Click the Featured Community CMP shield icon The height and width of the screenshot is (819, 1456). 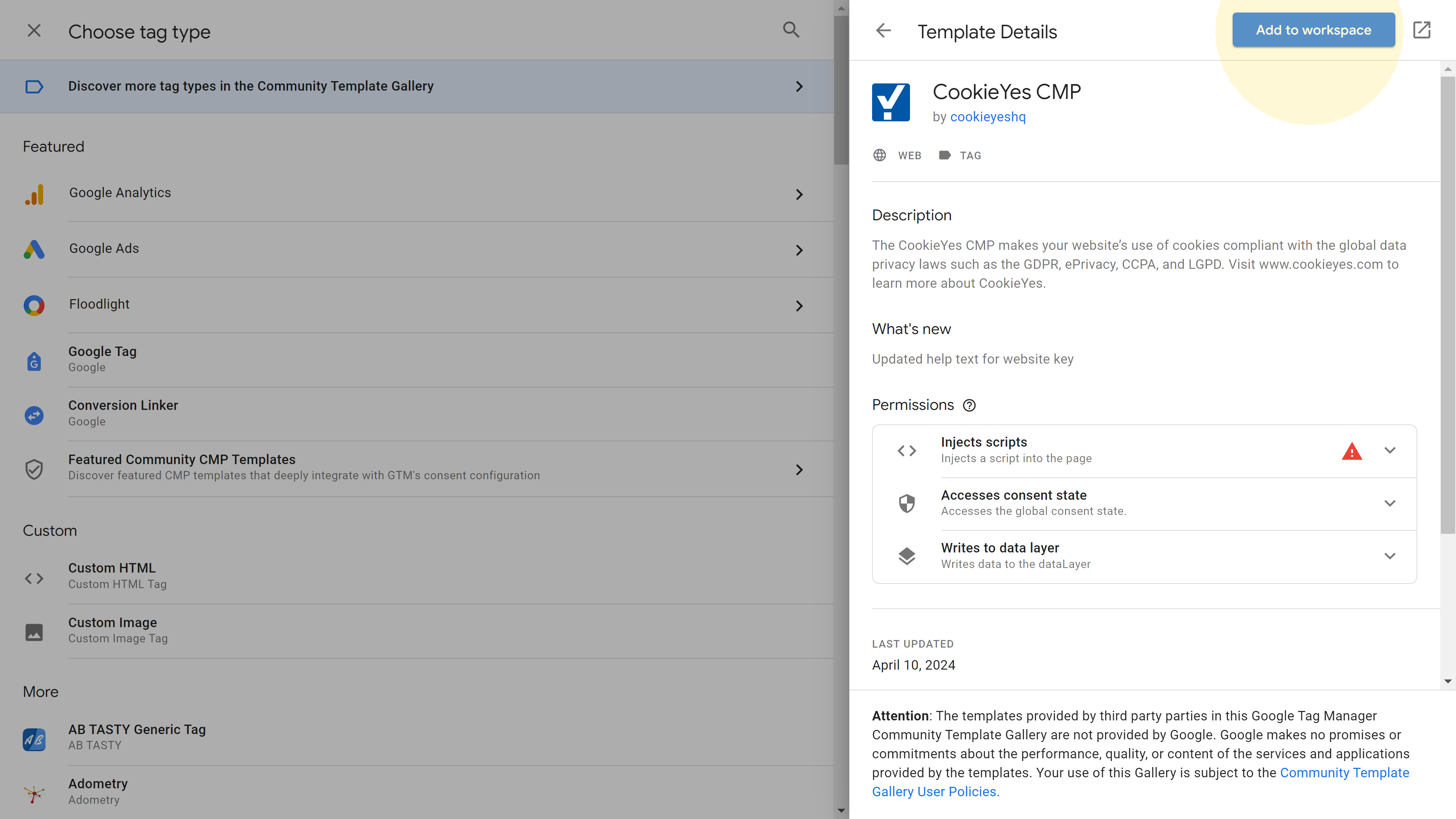click(34, 469)
